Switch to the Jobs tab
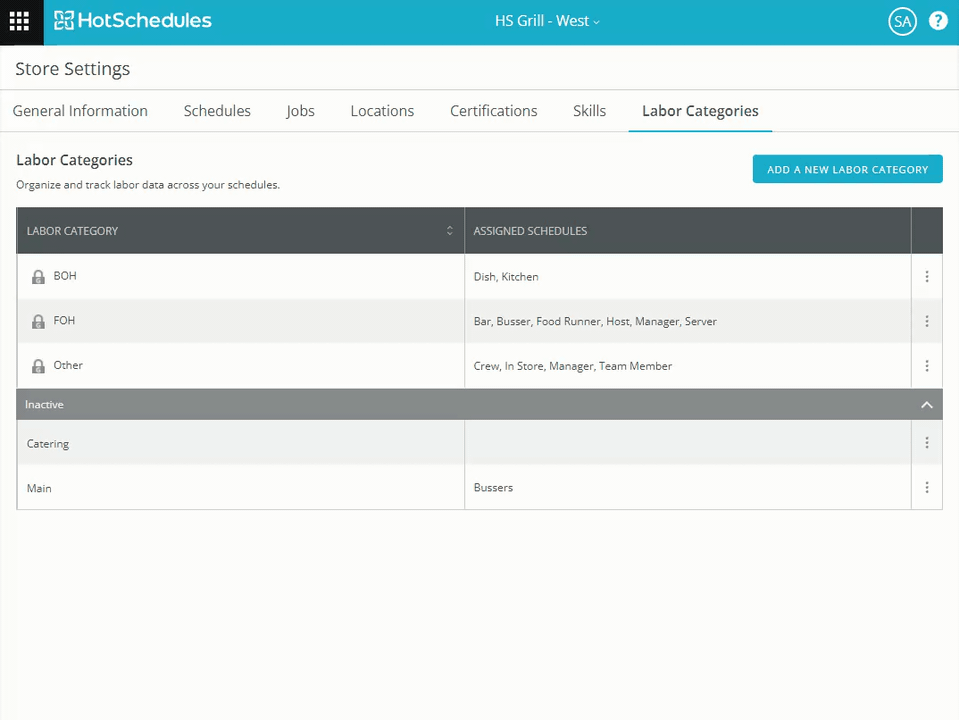The height and width of the screenshot is (720, 959). click(300, 111)
